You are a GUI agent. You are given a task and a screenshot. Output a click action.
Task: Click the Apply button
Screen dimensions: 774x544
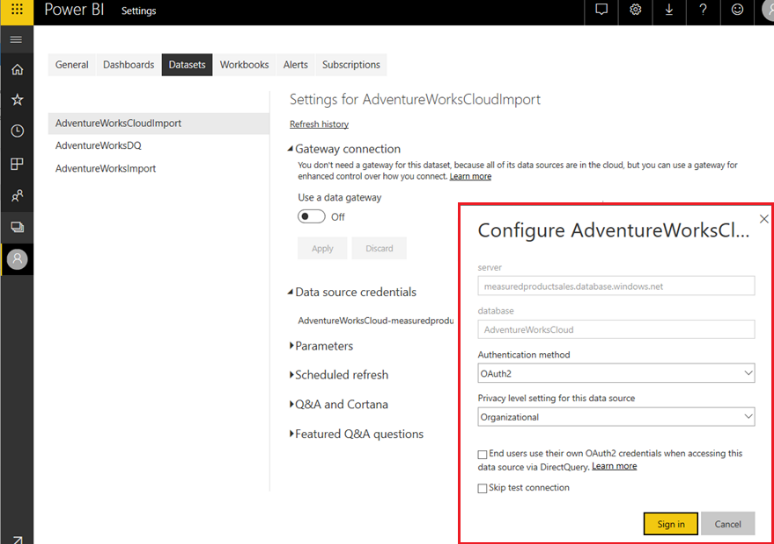(x=322, y=248)
